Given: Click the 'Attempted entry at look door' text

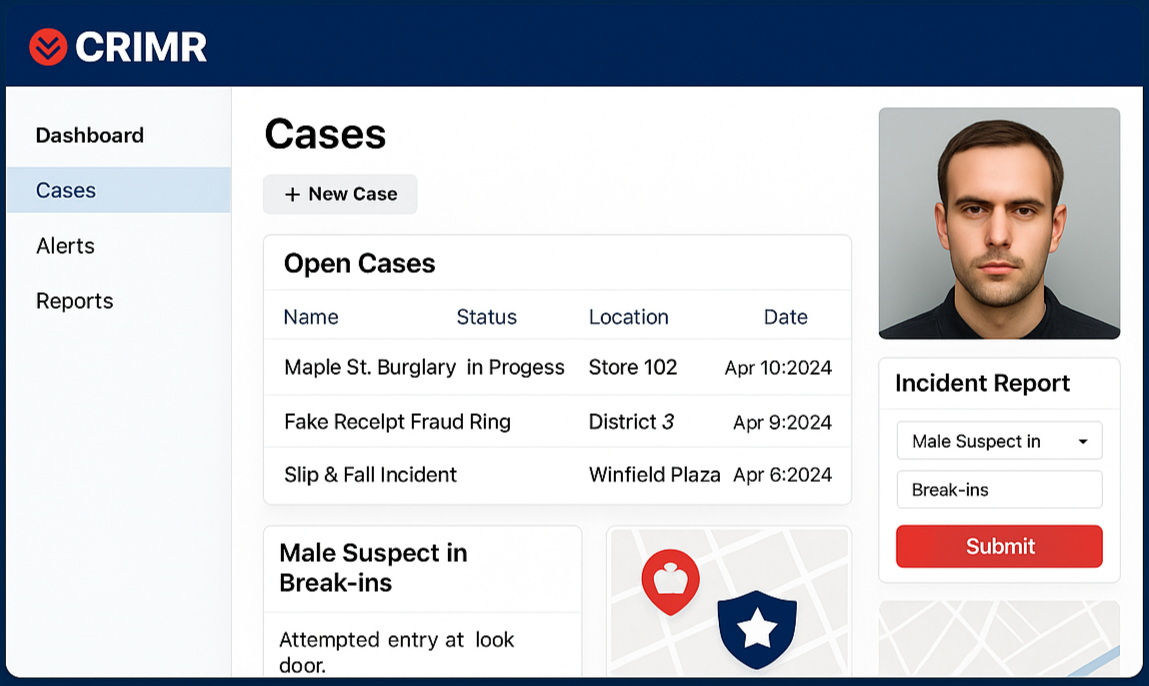Looking at the screenshot, I should [x=396, y=652].
